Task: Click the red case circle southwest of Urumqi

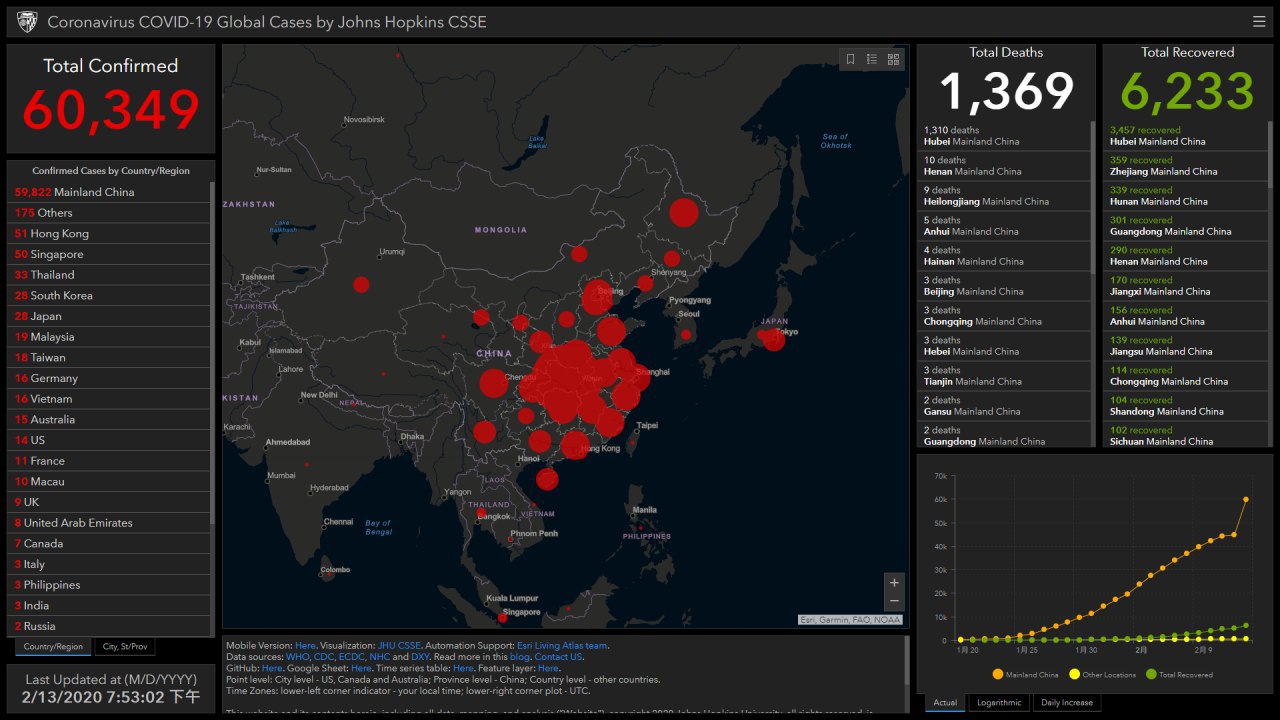Action: [361, 285]
